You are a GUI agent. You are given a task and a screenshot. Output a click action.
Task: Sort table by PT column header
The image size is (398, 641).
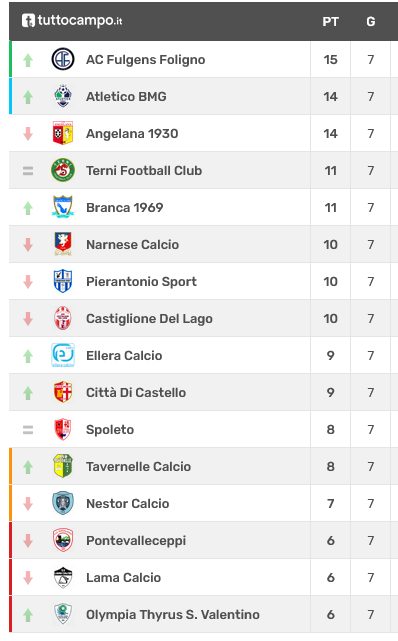pos(330,21)
